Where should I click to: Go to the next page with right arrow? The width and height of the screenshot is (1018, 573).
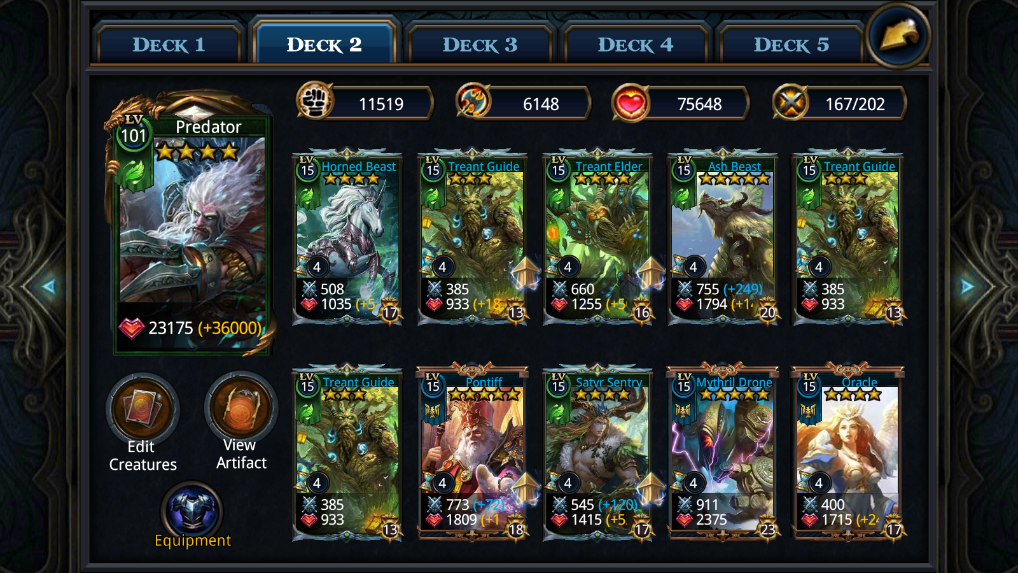967,286
